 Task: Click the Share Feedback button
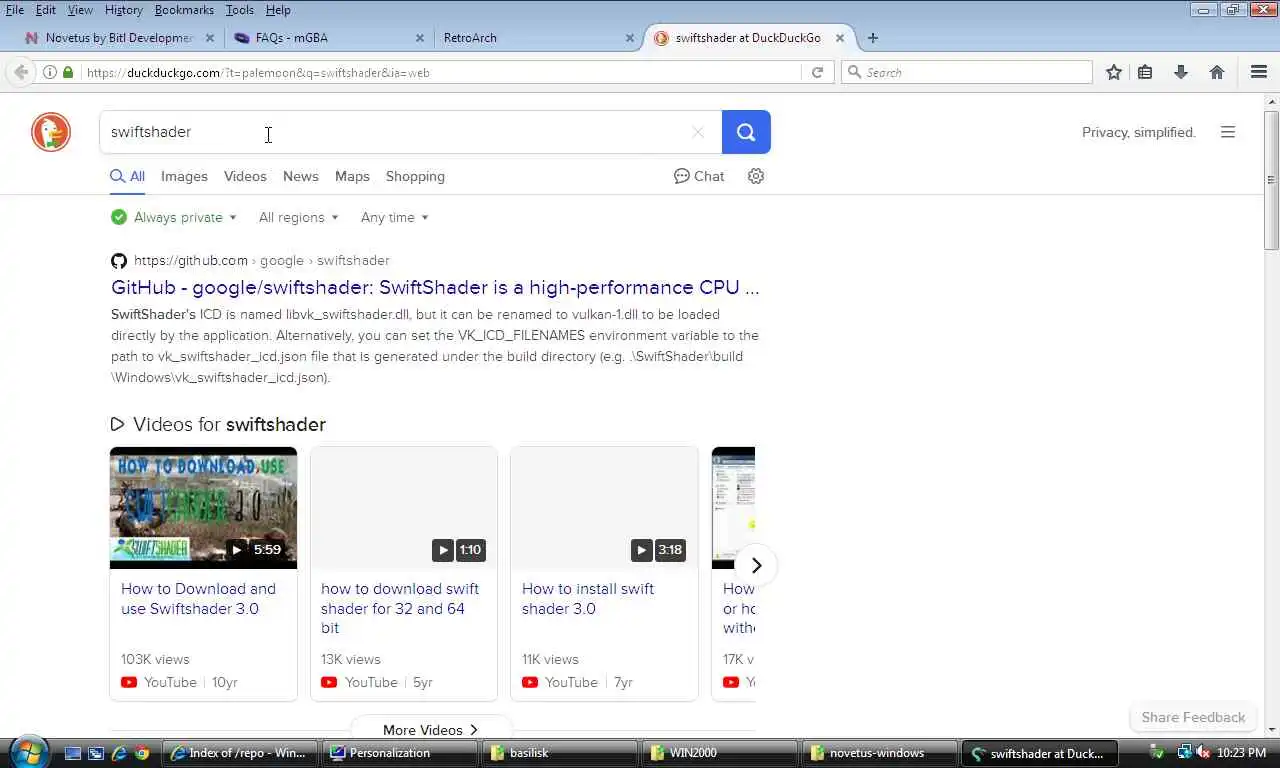(x=1193, y=717)
